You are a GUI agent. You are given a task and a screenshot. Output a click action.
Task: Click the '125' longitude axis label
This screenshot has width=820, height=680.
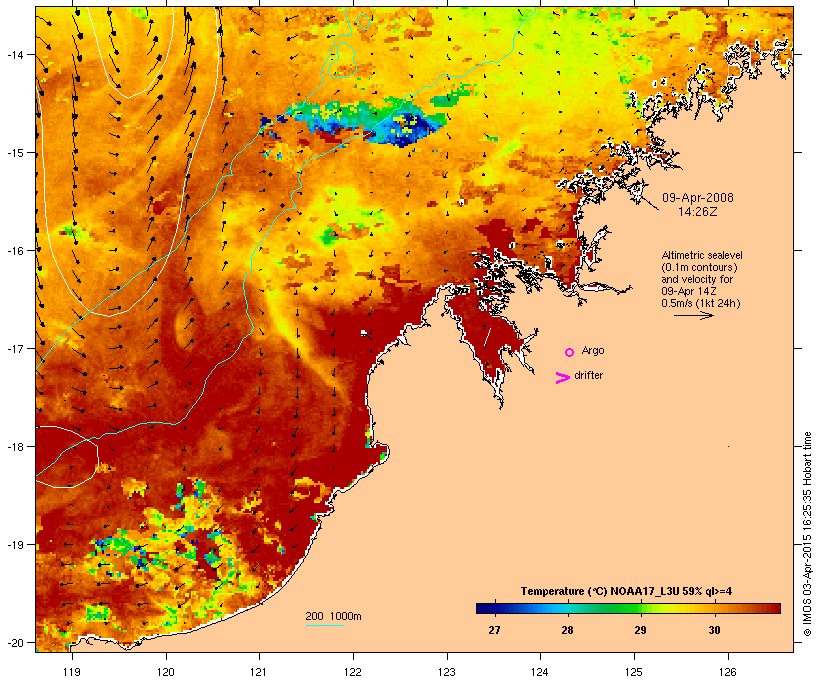click(x=634, y=672)
